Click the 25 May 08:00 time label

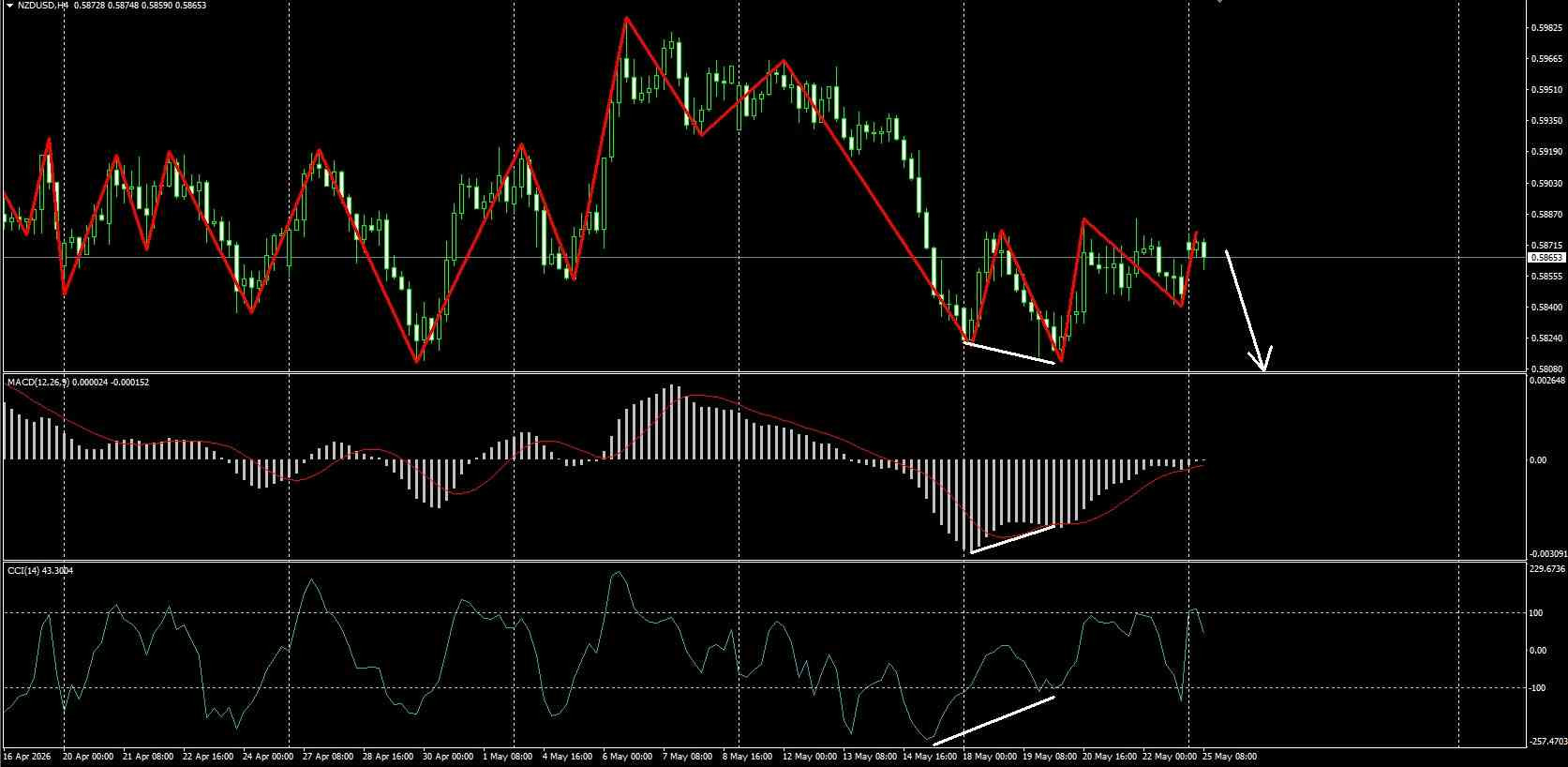pos(1229,756)
